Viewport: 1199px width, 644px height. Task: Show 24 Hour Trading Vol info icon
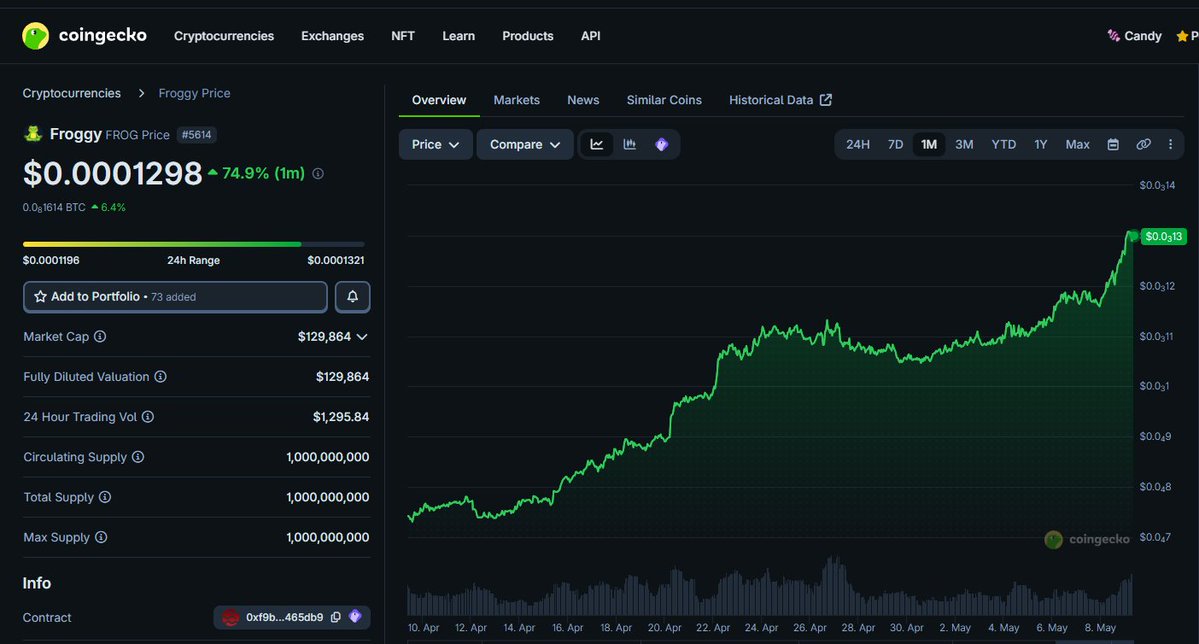(x=148, y=417)
